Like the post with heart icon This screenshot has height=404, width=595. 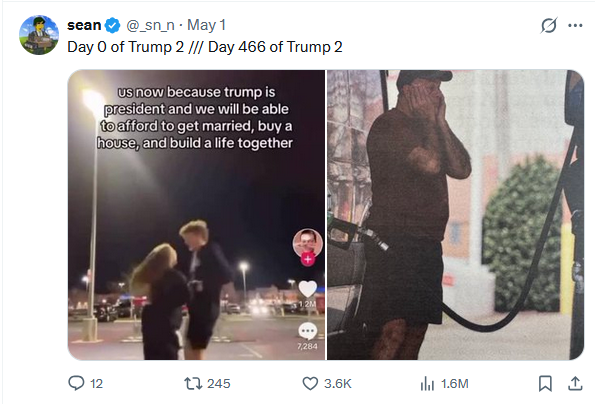point(310,384)
